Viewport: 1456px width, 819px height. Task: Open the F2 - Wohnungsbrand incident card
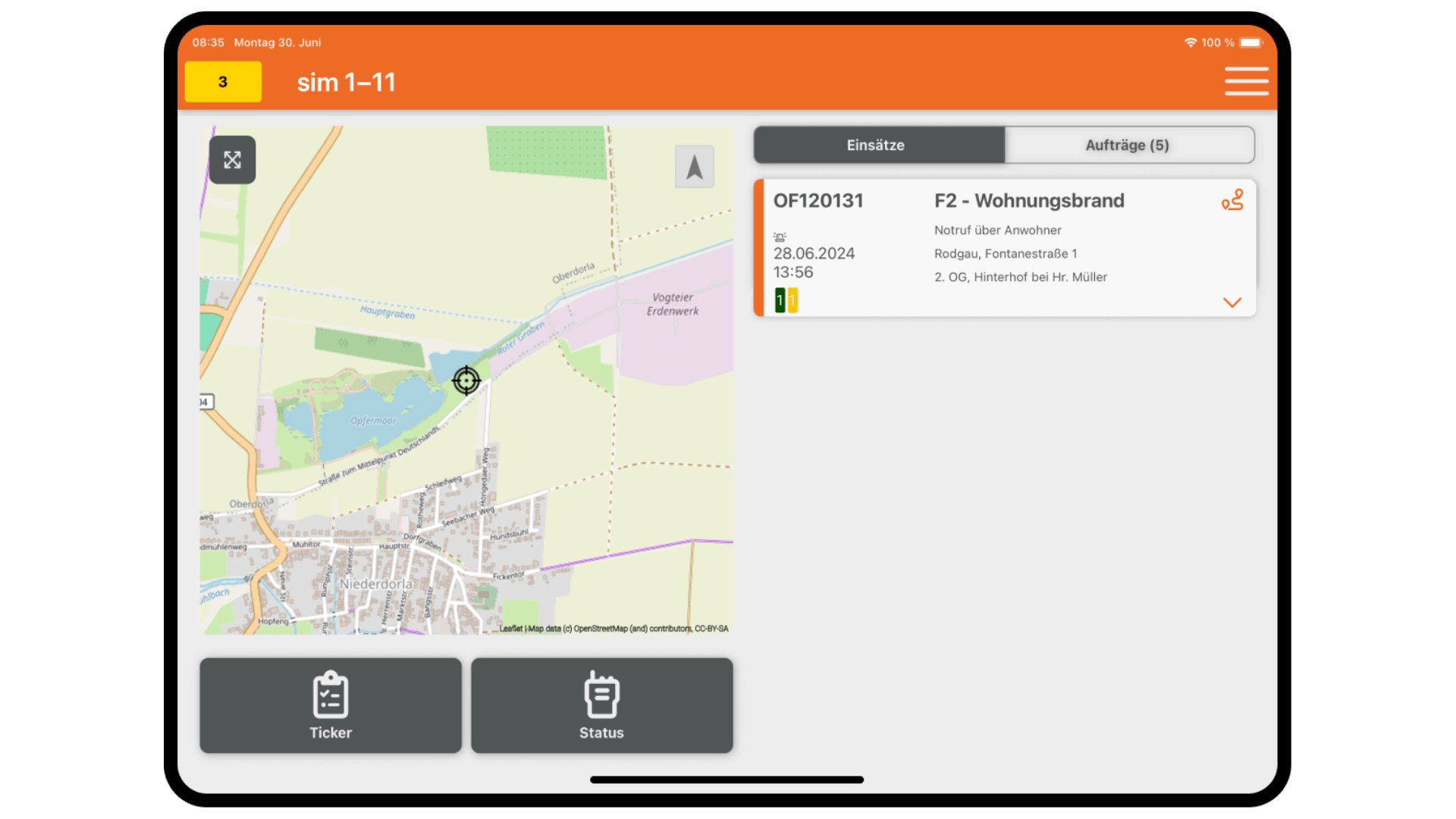[x=1028, y=200]
